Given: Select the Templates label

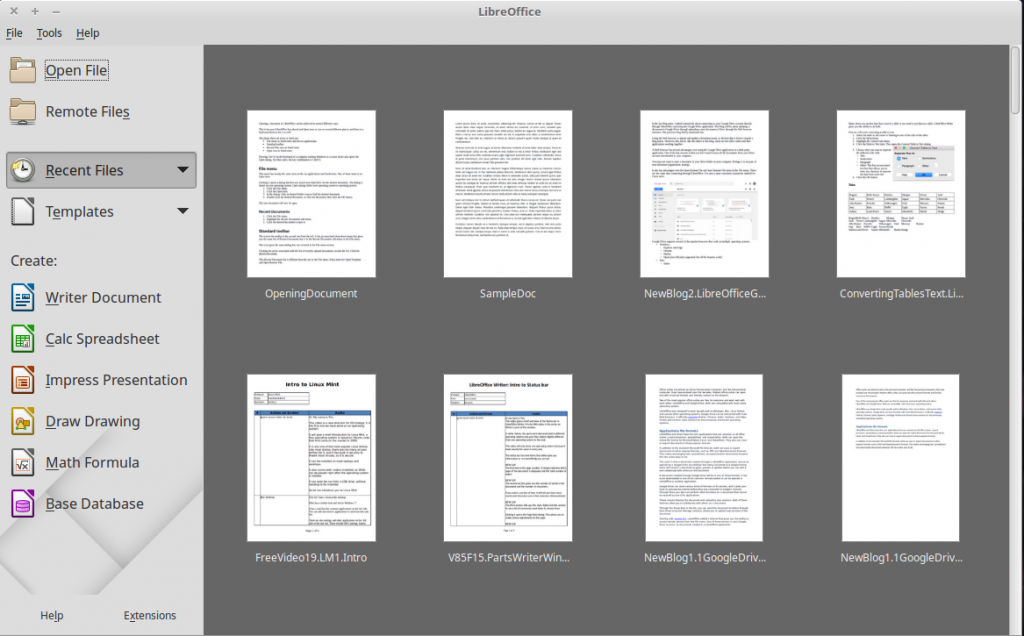Looking at the screenshot, I should 80,212.
